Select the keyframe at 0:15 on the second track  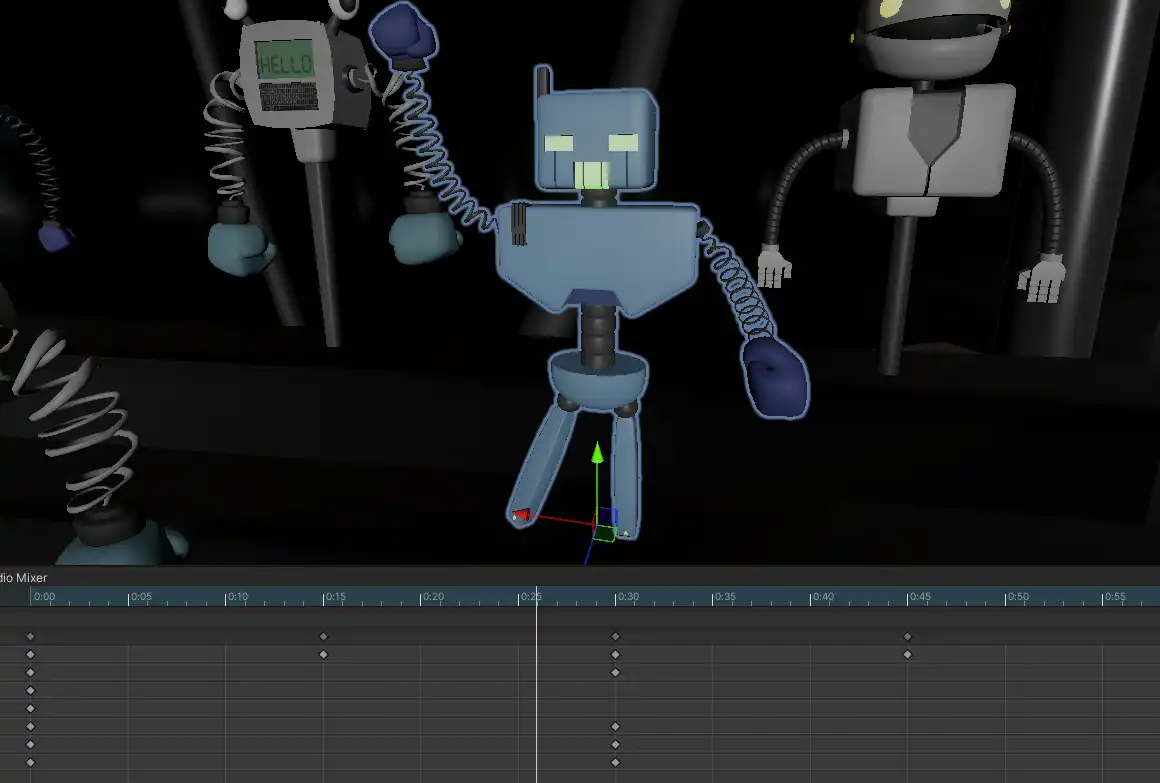coord(323,654)
